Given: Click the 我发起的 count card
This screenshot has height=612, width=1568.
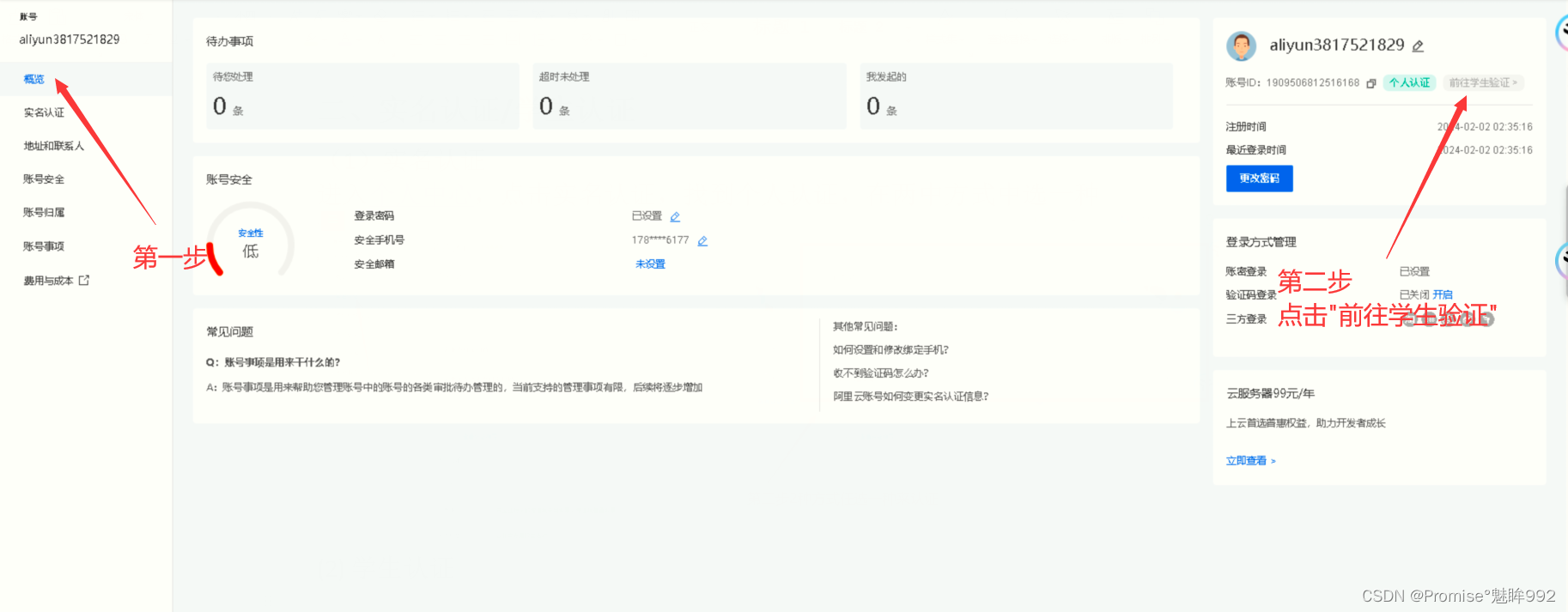Looking at the screenshot, I should pyautogui.click(x=1017, y=96).
